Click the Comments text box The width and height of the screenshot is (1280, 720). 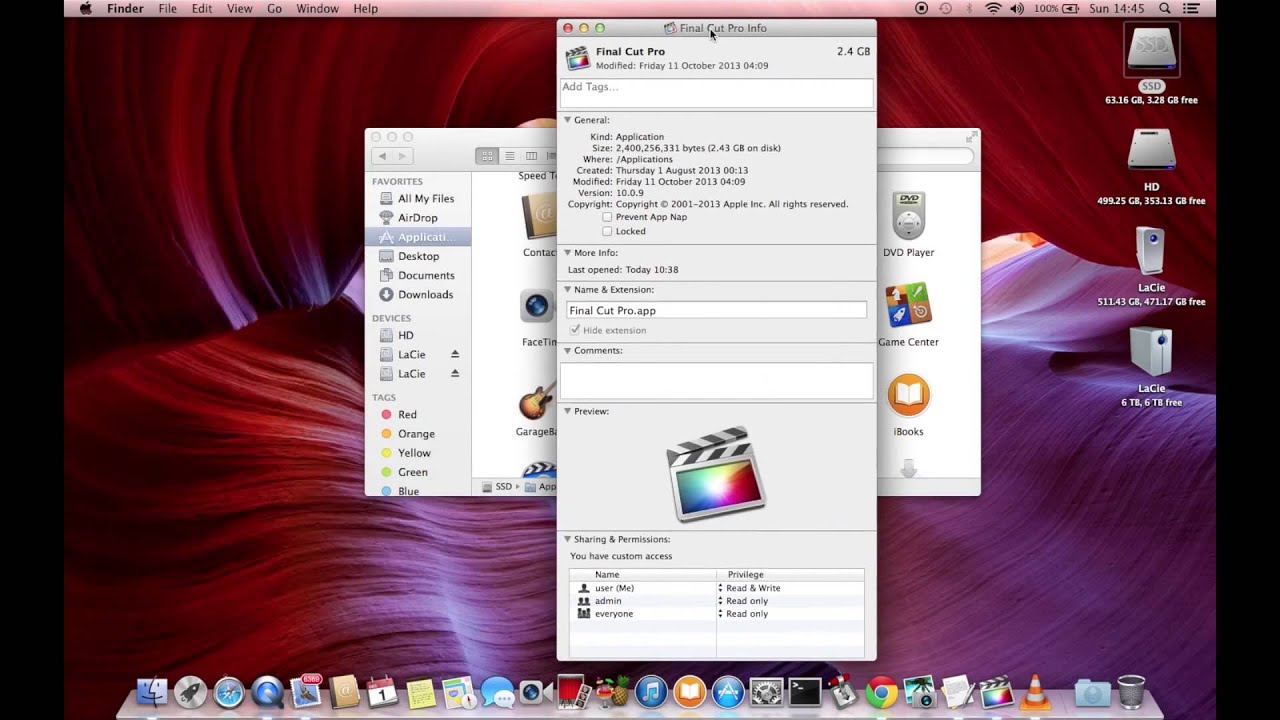716,380
